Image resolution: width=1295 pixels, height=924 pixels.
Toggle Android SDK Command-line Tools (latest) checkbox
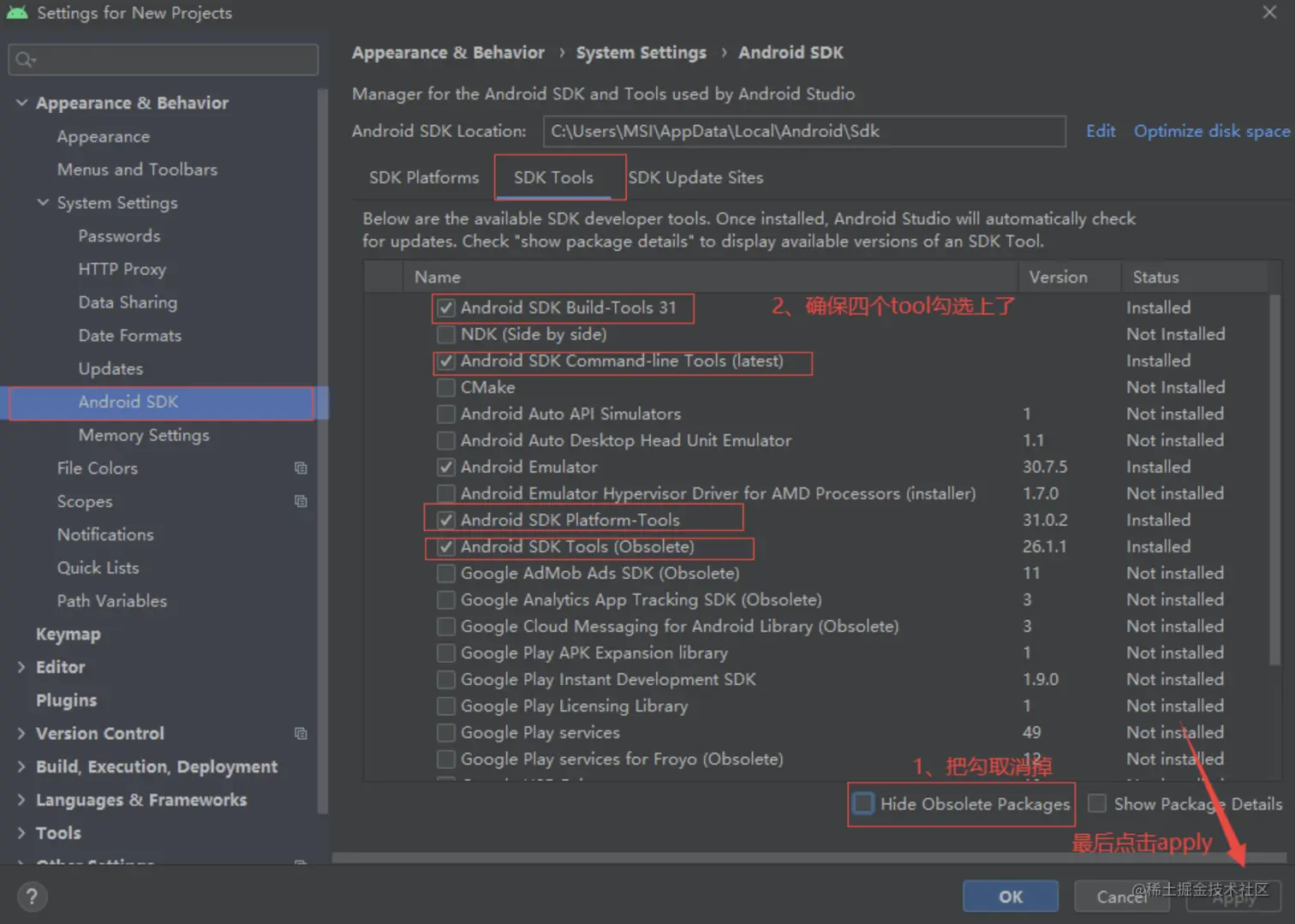446,361
